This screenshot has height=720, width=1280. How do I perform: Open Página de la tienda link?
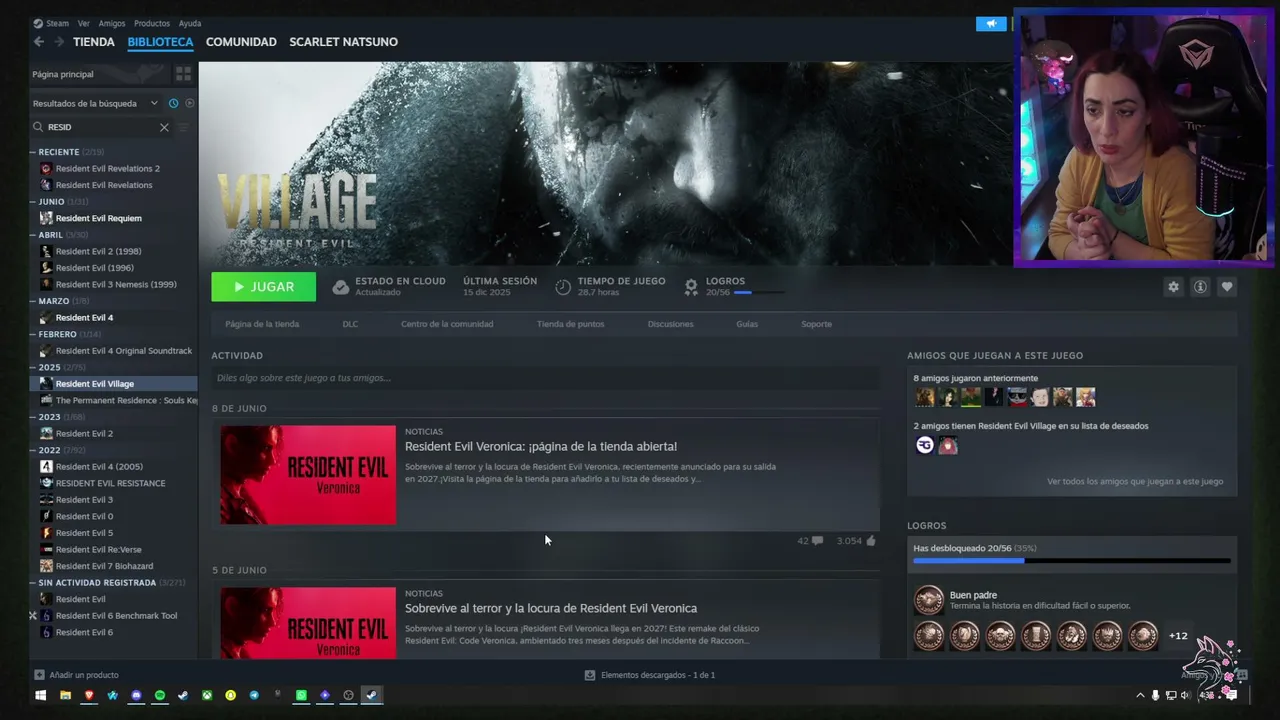262,324
